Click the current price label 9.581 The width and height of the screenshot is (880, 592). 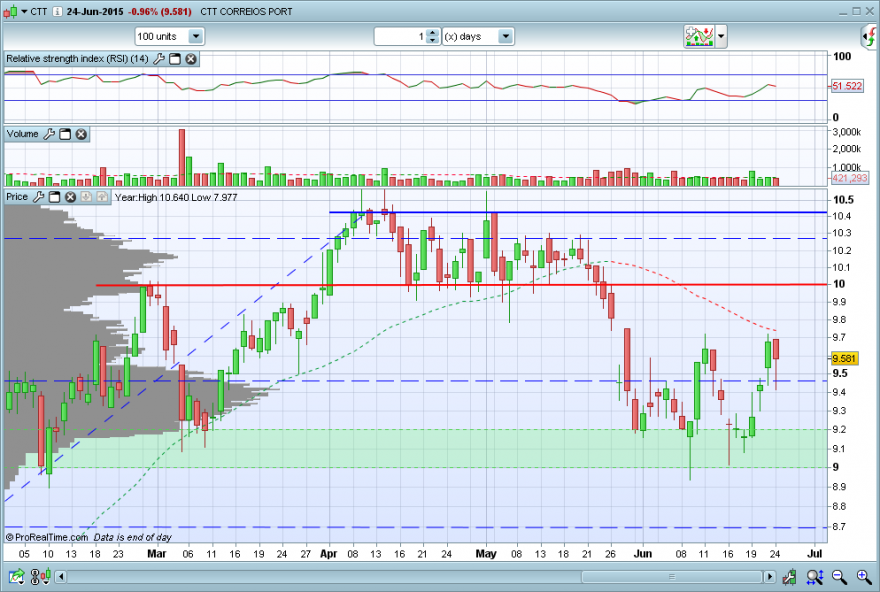coord(844,359)
